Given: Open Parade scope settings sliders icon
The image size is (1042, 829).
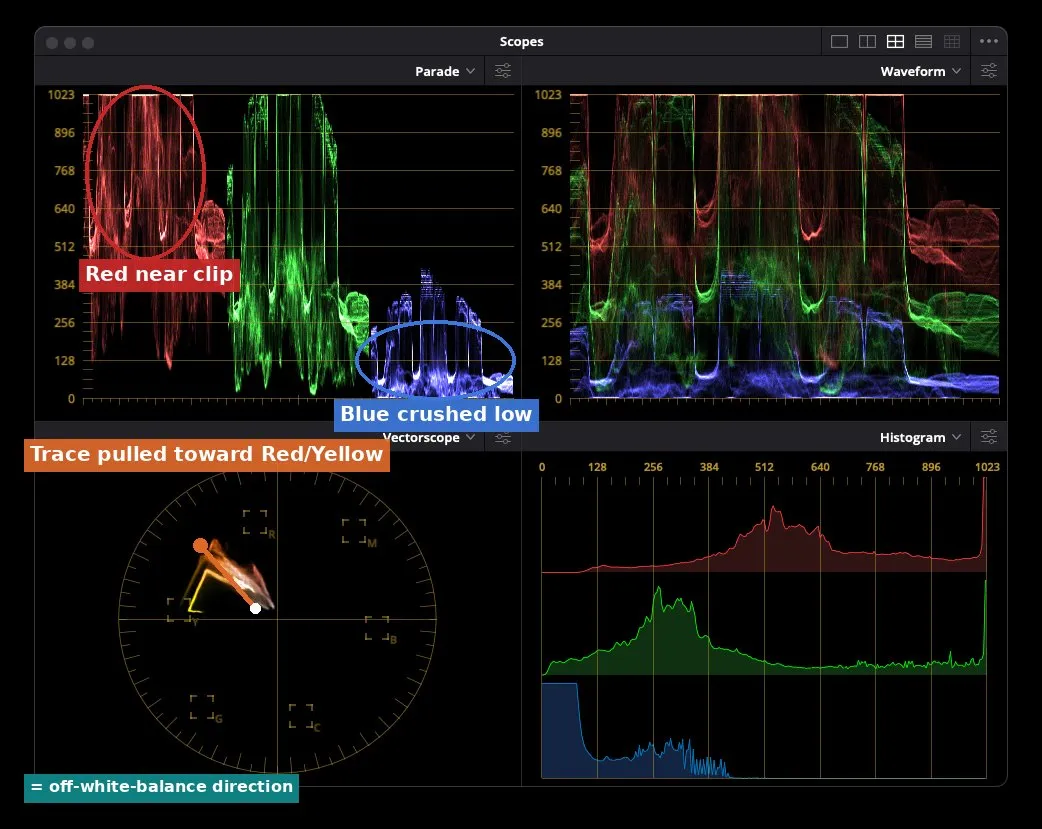Looking at the screenshot, I should click(x=503, y=70).
